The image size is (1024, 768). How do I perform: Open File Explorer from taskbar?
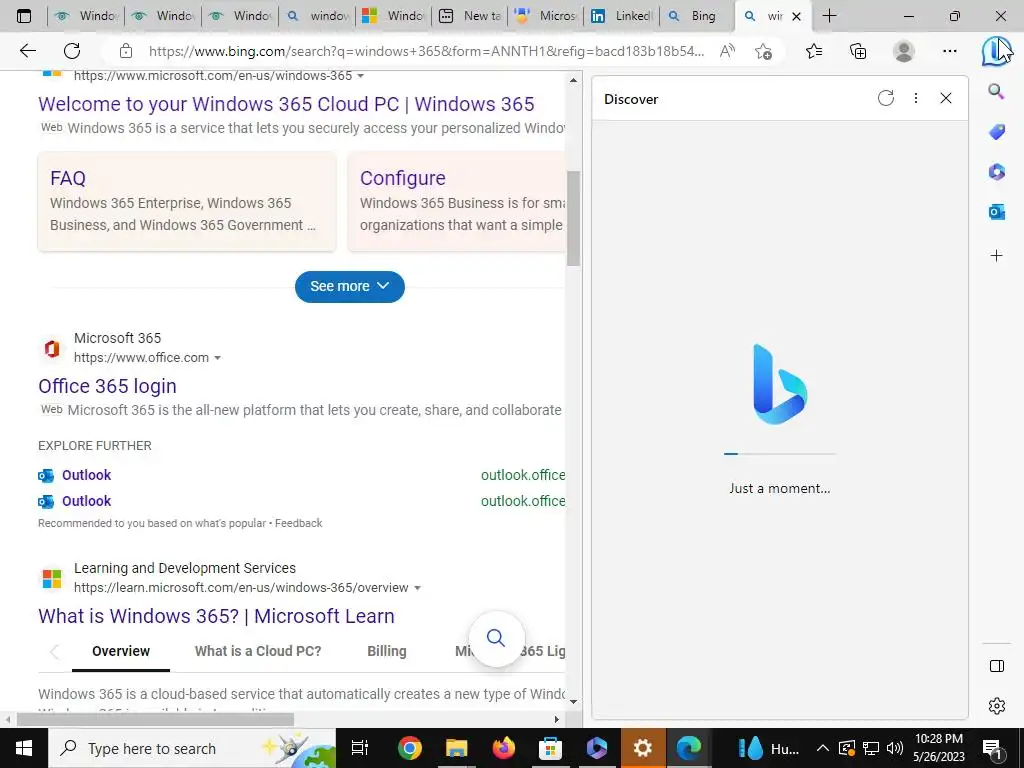tap(456, 748)
